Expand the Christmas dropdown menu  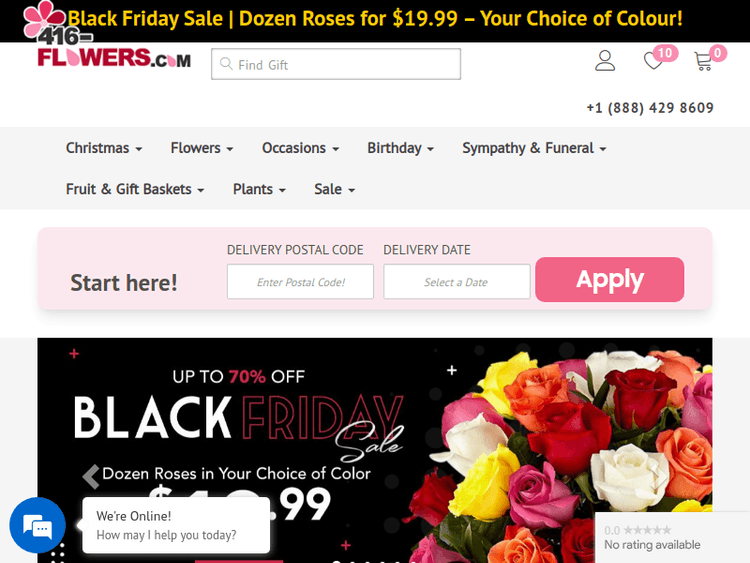point(104,148)
